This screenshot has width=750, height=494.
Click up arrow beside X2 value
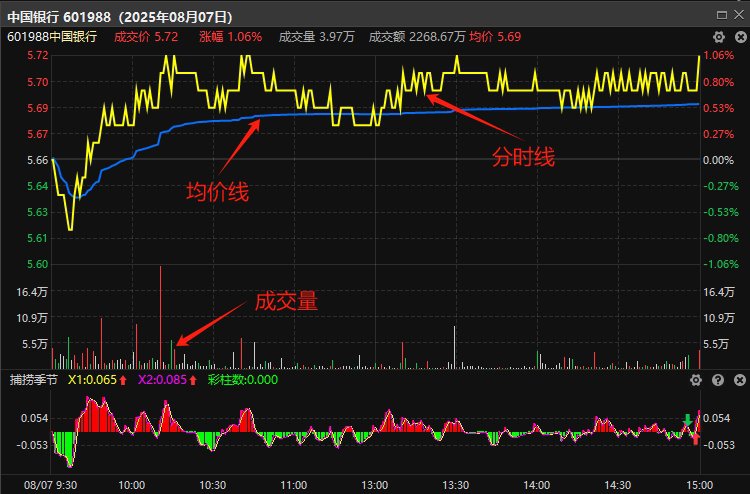pyautogui.click(x=192, y=380)
